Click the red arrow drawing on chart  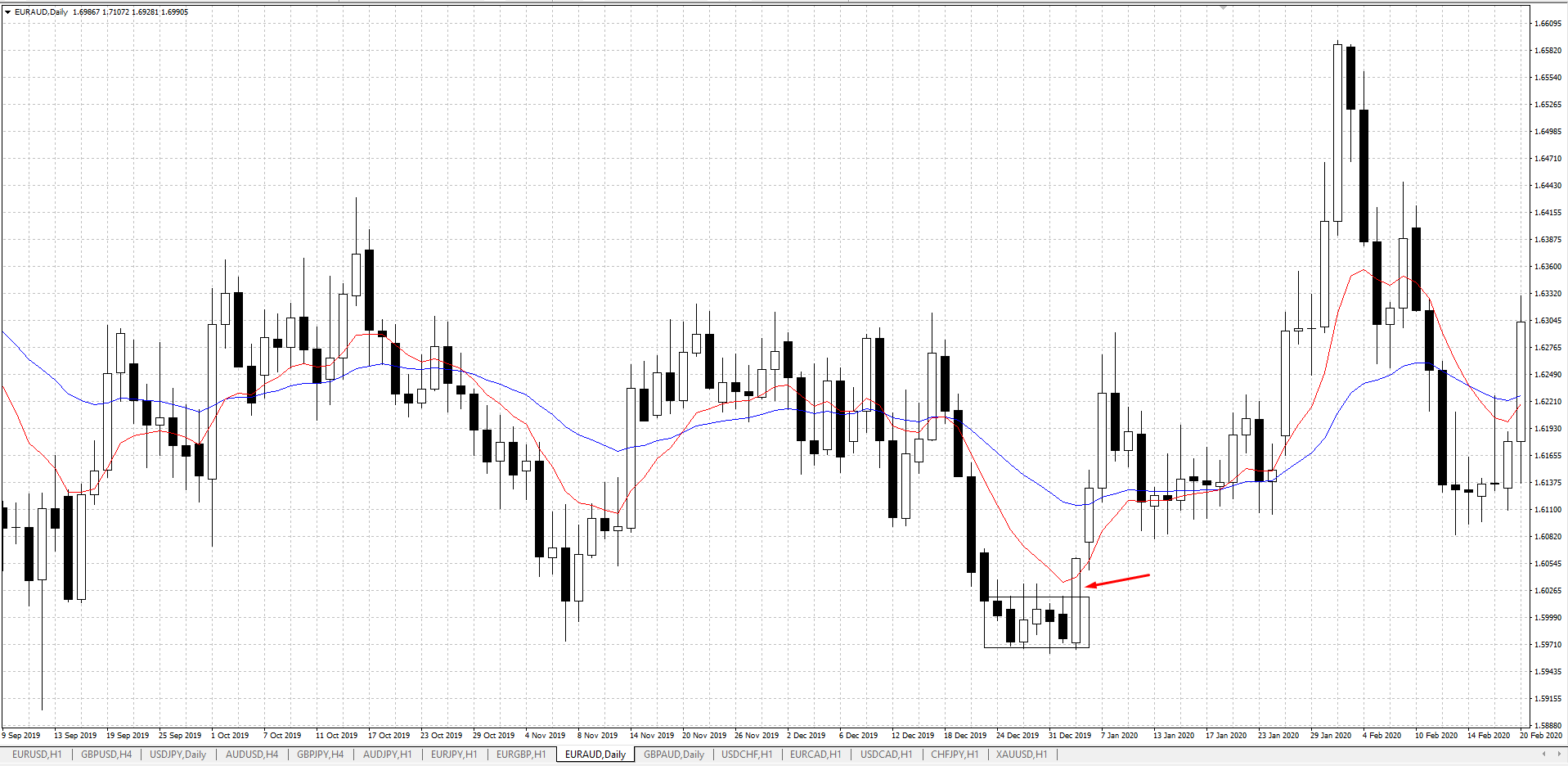(x=1117, y=580)
